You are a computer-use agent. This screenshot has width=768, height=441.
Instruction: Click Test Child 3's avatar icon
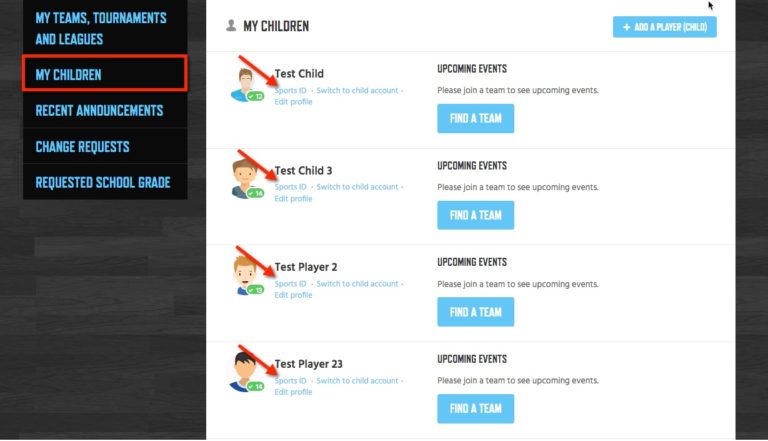coord(244,178)
